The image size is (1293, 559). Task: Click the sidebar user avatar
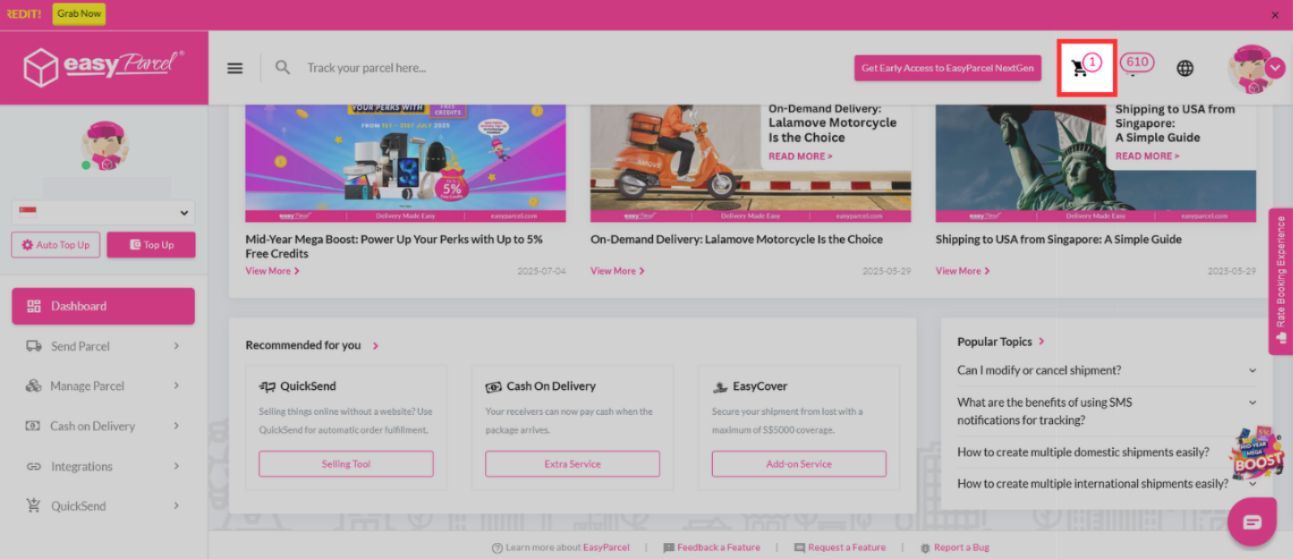click(x=104, y=146)
